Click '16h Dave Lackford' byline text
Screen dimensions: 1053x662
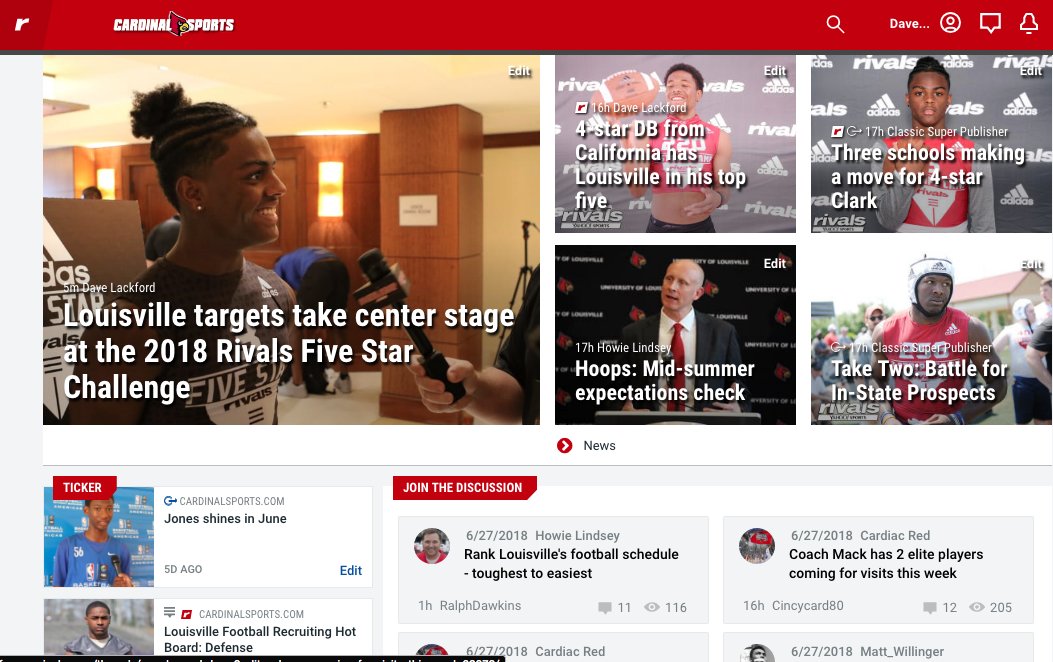pos(639,107)
